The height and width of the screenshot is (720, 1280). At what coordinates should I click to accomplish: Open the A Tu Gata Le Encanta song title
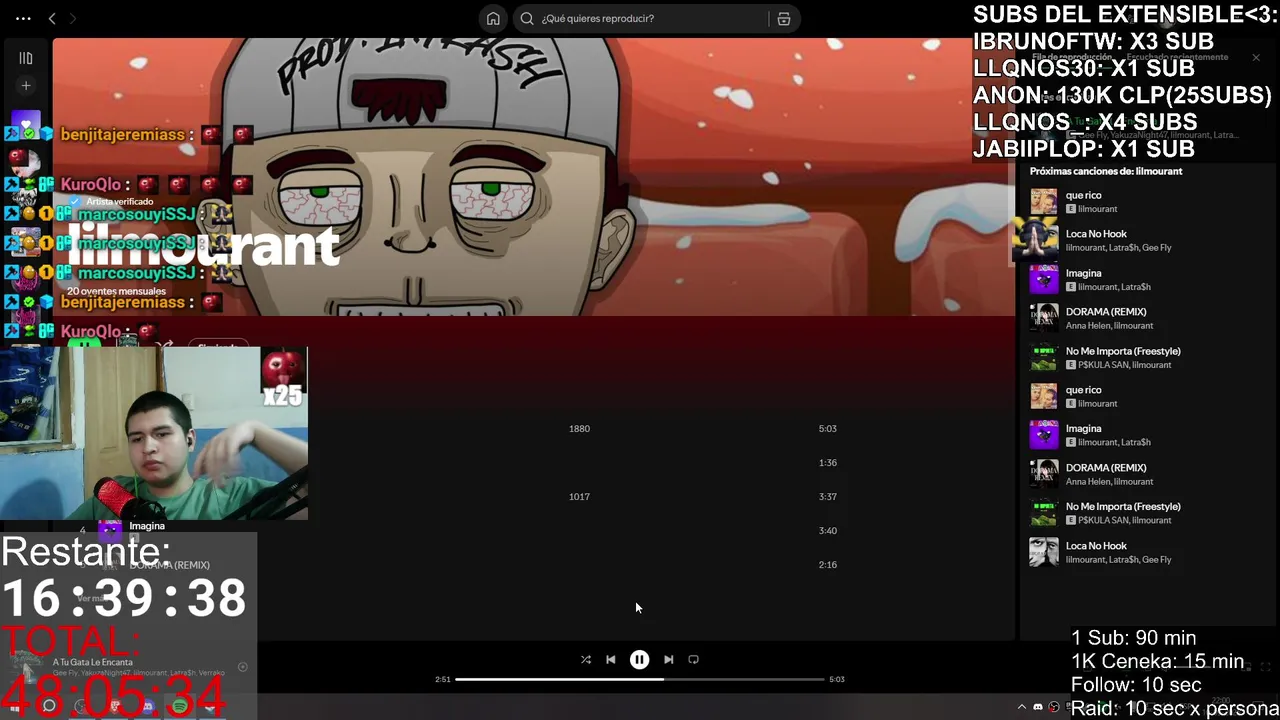(93, 662)
